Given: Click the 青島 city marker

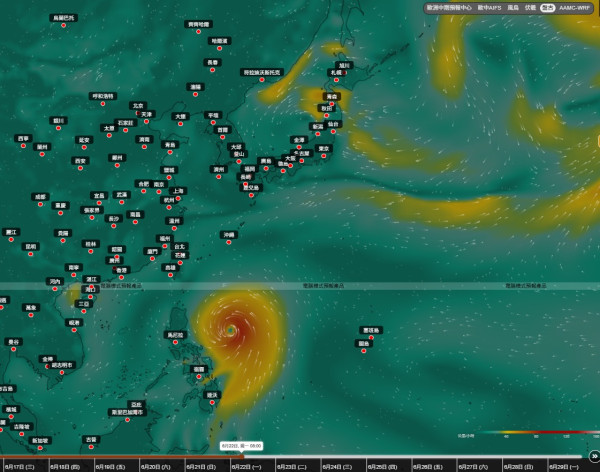Looking at the screenshot, I should [x=170, y=145].
